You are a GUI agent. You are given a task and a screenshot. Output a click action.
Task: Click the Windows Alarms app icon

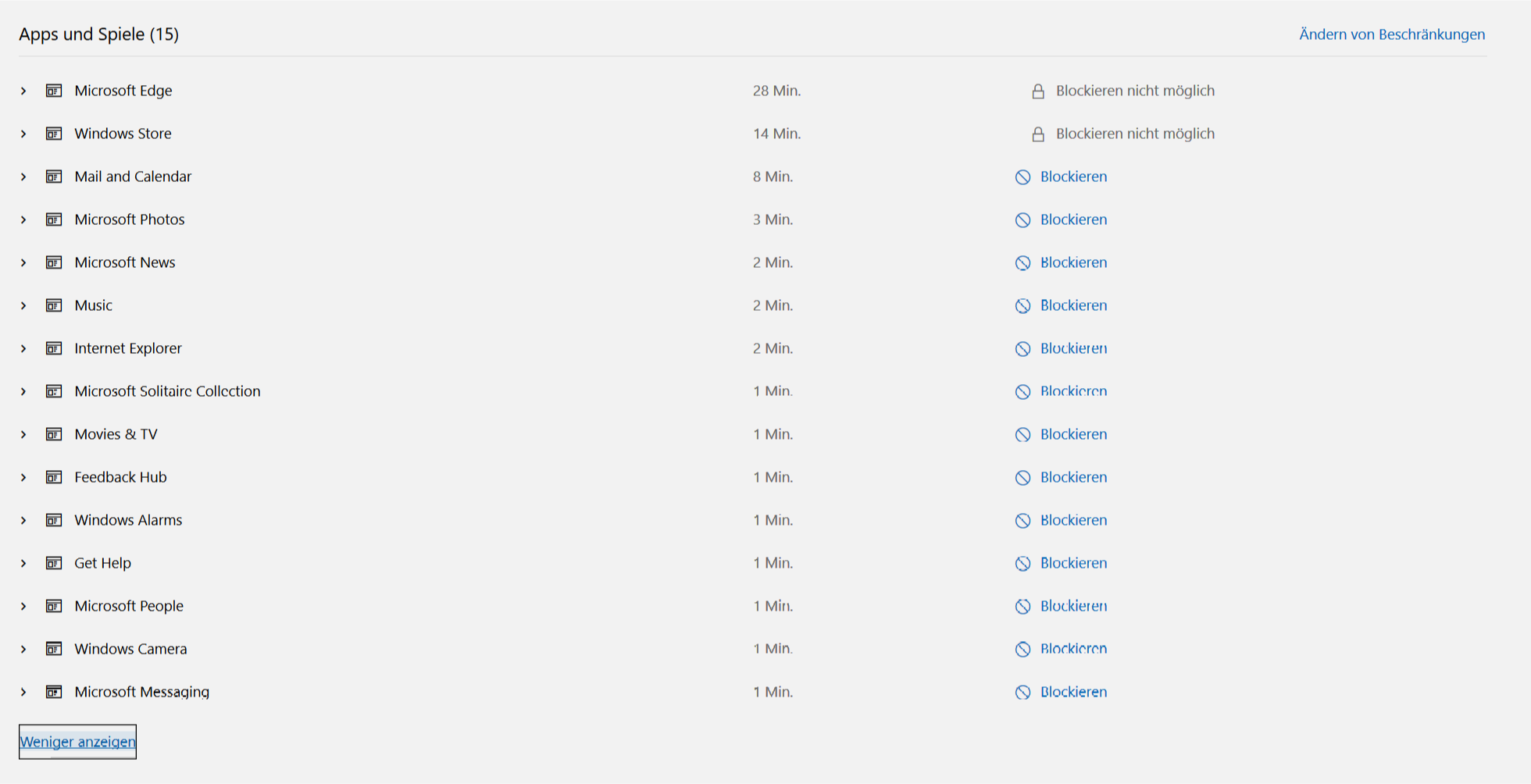tap(54, 520)
